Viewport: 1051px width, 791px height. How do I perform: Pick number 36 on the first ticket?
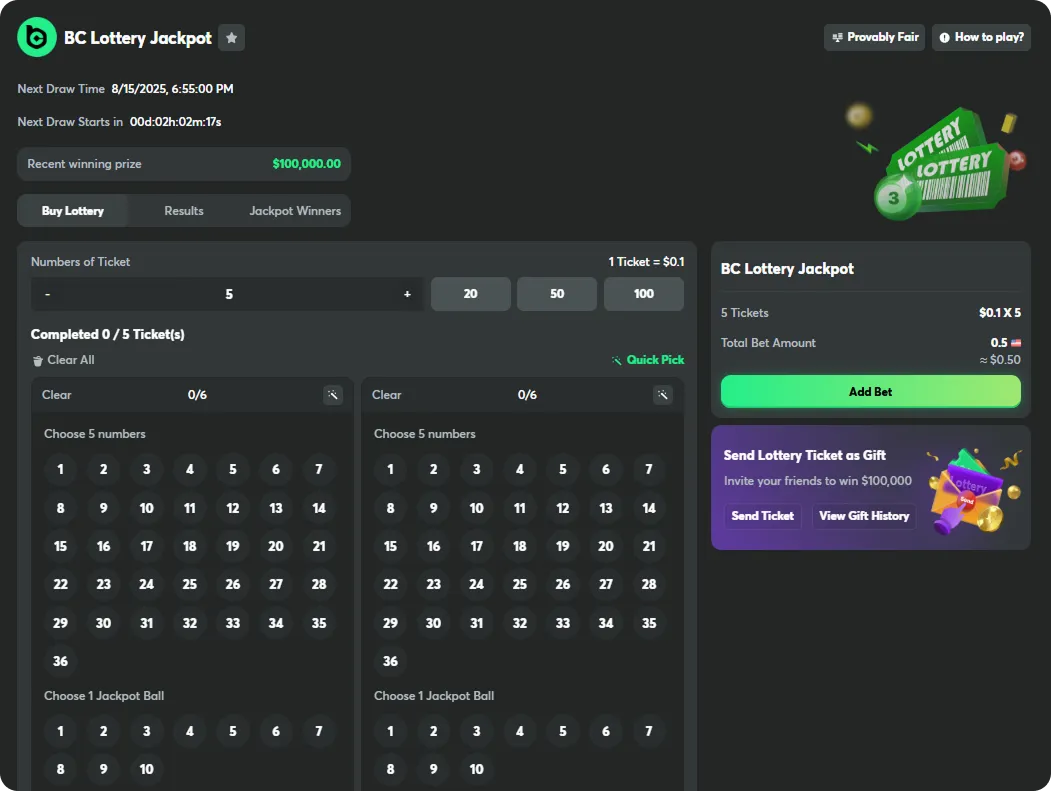click(60, 662)
